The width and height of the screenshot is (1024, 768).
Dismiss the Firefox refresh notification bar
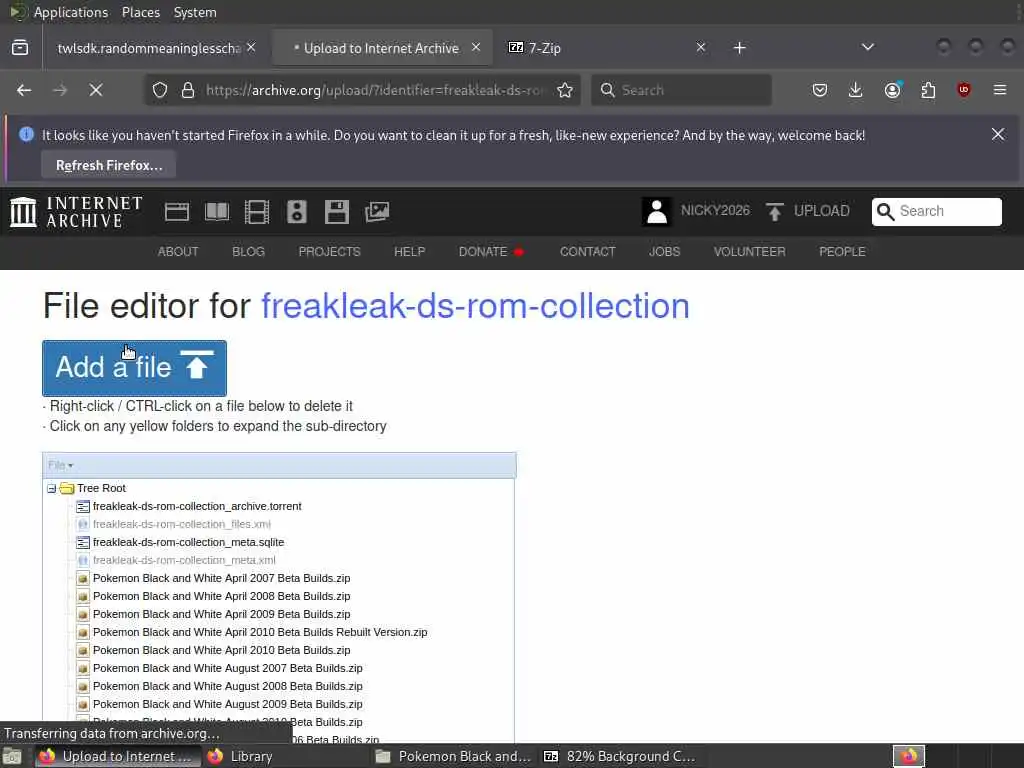pos(998,134)
